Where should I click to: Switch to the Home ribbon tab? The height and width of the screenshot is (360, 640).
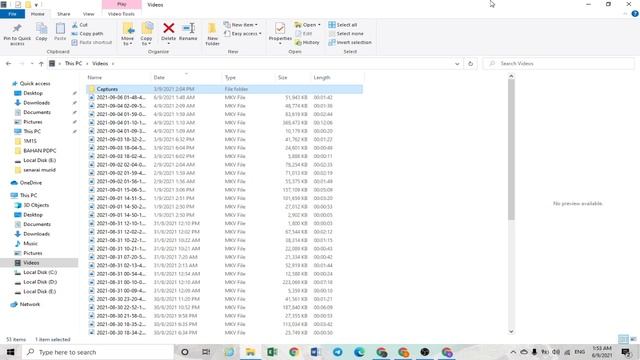(38, 14)
